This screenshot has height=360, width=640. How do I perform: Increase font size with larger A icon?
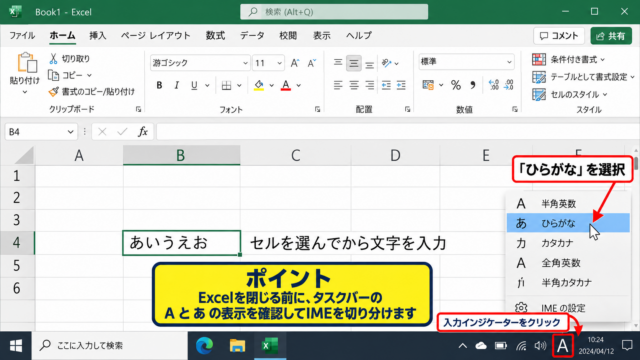(295, 63)
